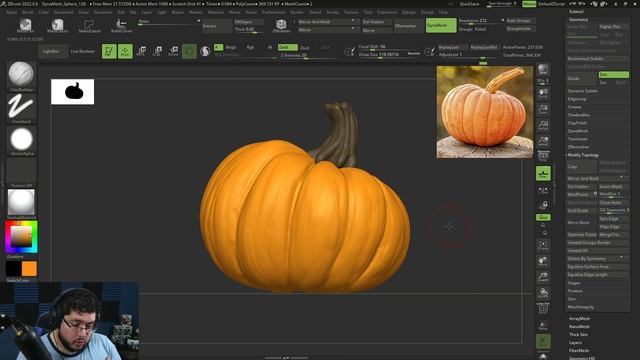
Task: Expand the Dynamic Subdiv section
Action: (x=582, y=91)
